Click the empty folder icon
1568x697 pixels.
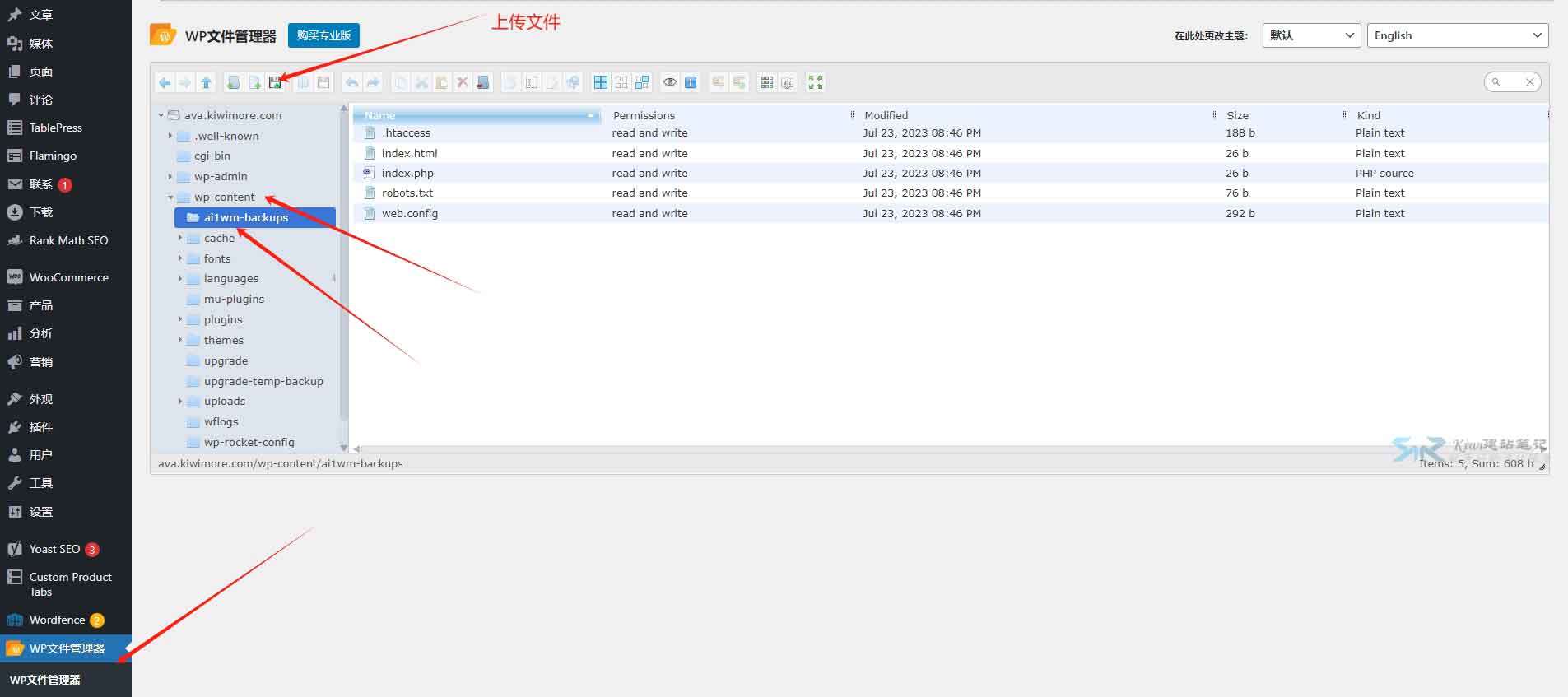(x=483, y=82)
